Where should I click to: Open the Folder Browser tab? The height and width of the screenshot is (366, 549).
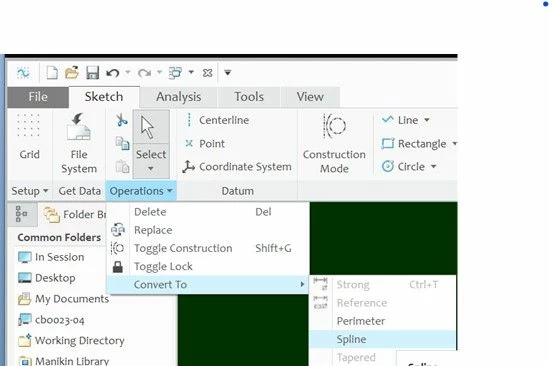74,214
